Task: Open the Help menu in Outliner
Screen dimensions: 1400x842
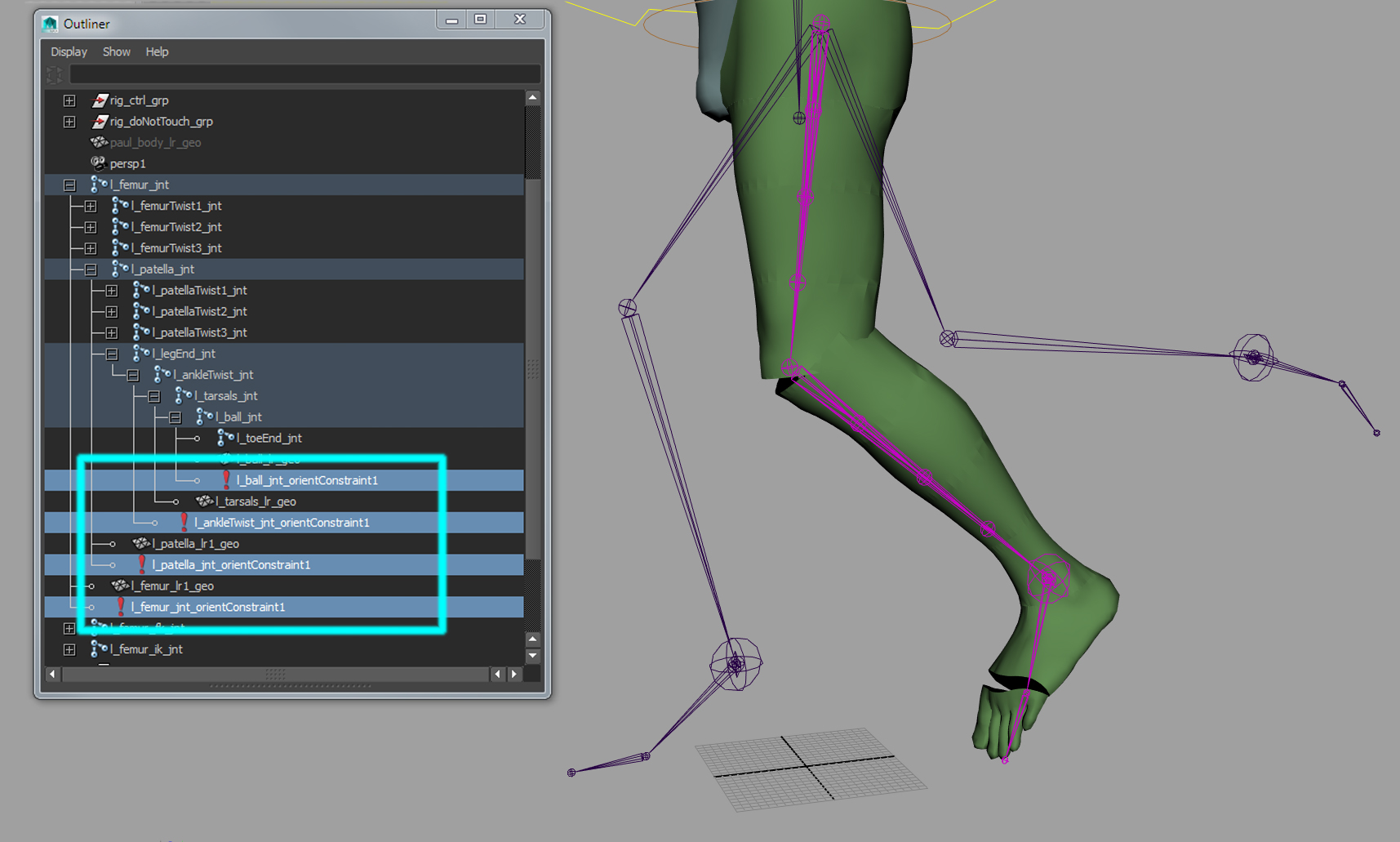Action: (x=157, y=51)
